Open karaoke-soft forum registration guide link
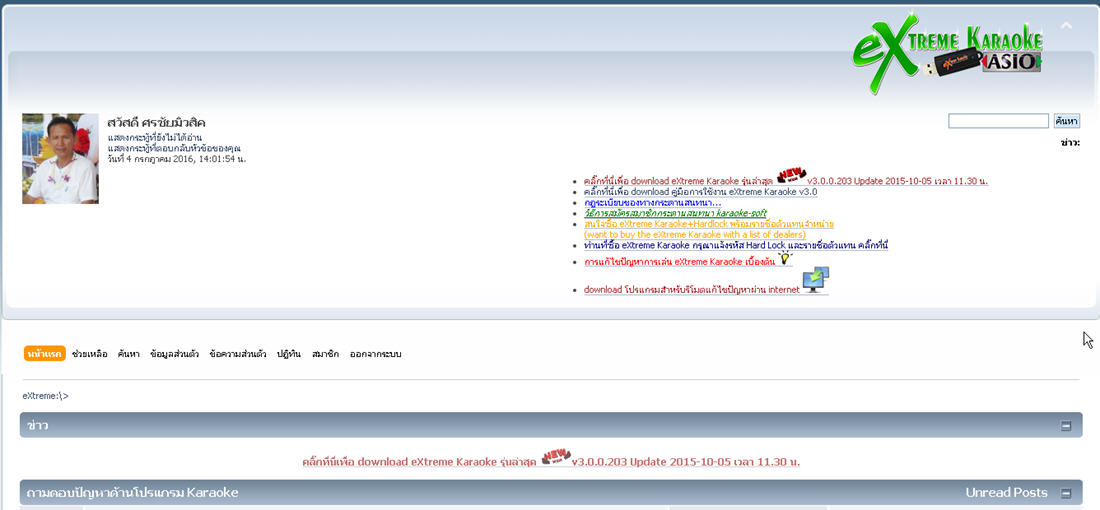 [675, 213]
